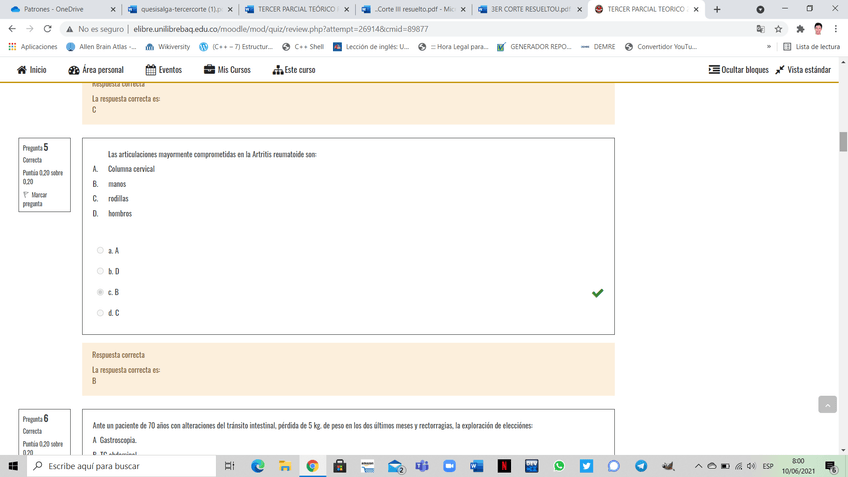
Task: Open Amazon taskbar icon
Action: coord(368,466)
